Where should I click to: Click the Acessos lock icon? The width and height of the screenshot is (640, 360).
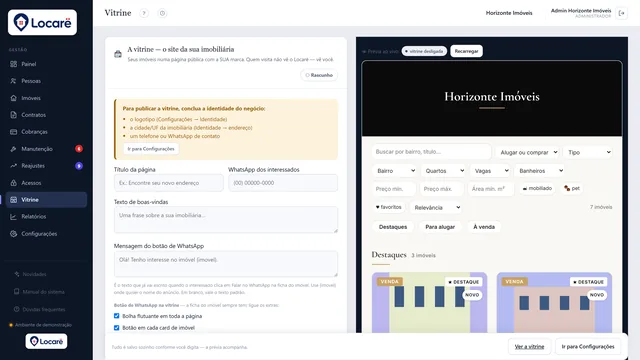tap(13, 183)
